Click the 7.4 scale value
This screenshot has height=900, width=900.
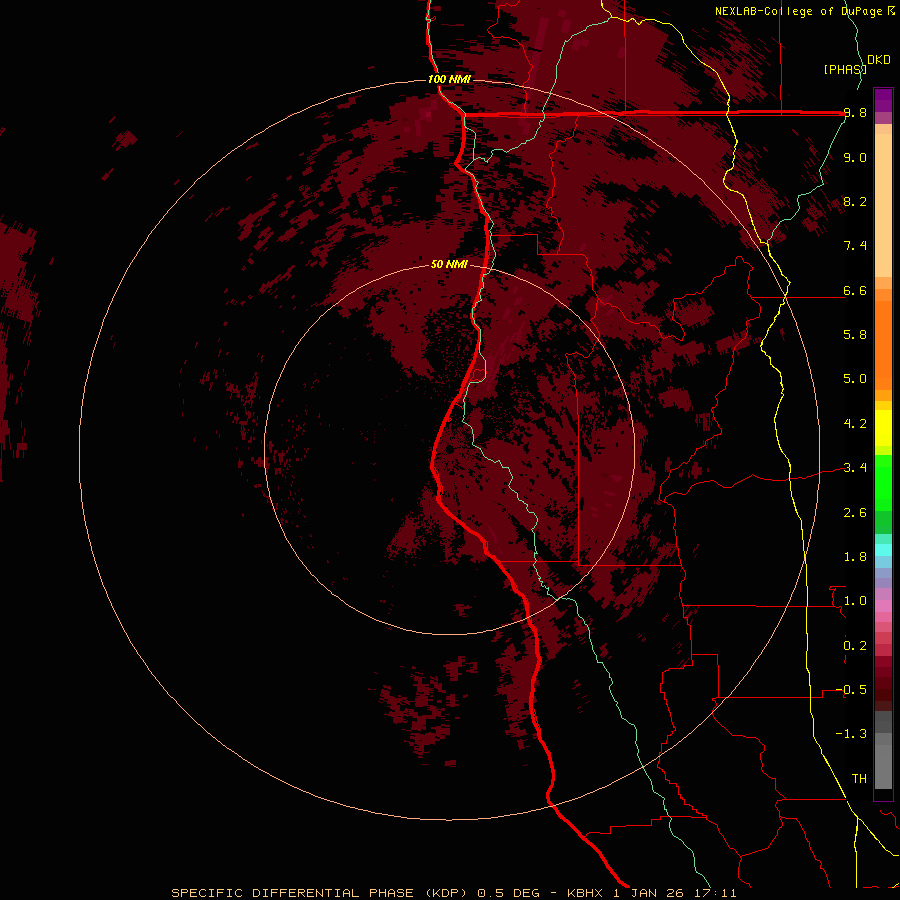[x=855, y=246]
